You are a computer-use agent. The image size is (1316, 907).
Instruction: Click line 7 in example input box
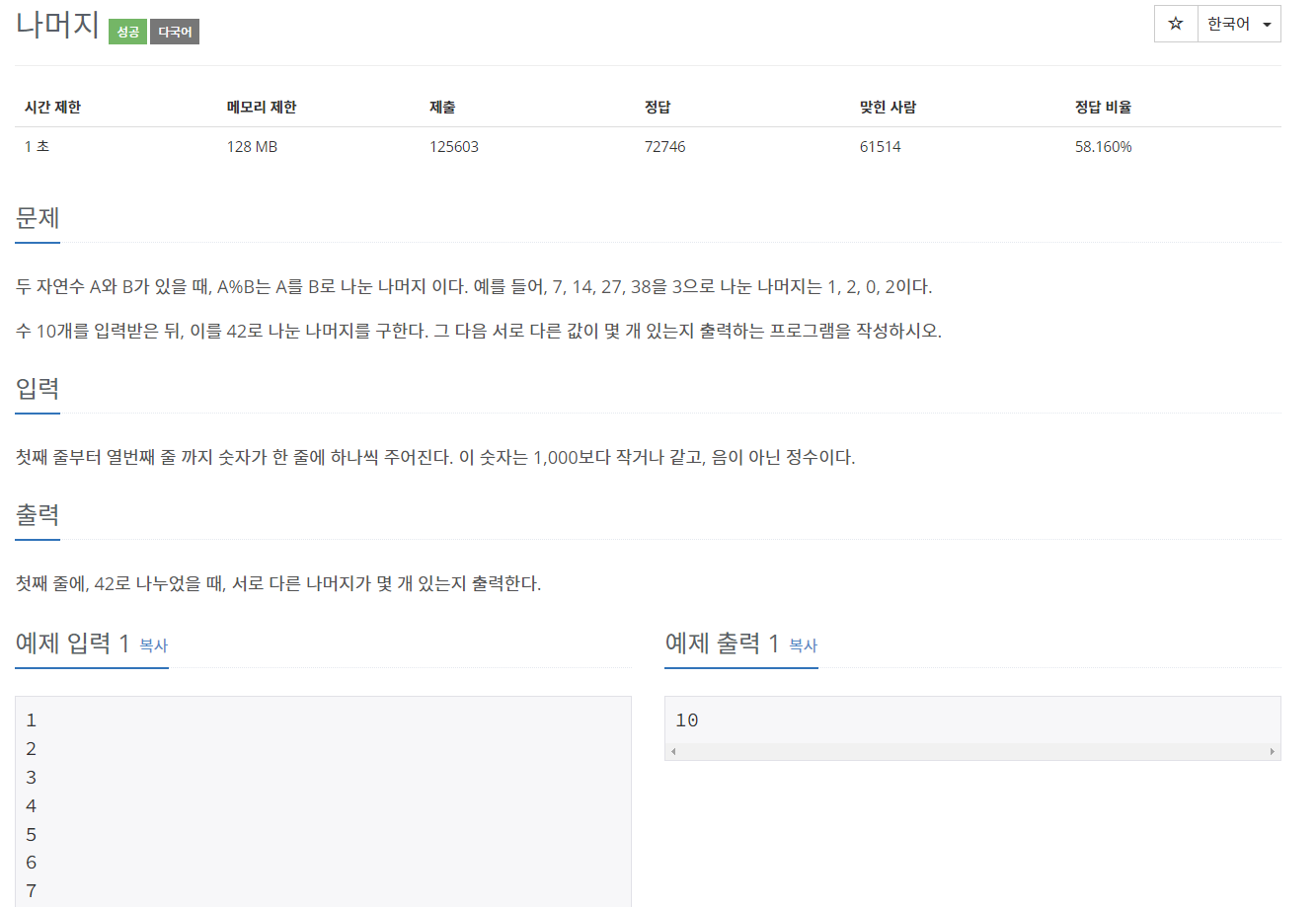pyautogui.click(x=32, y=891)
